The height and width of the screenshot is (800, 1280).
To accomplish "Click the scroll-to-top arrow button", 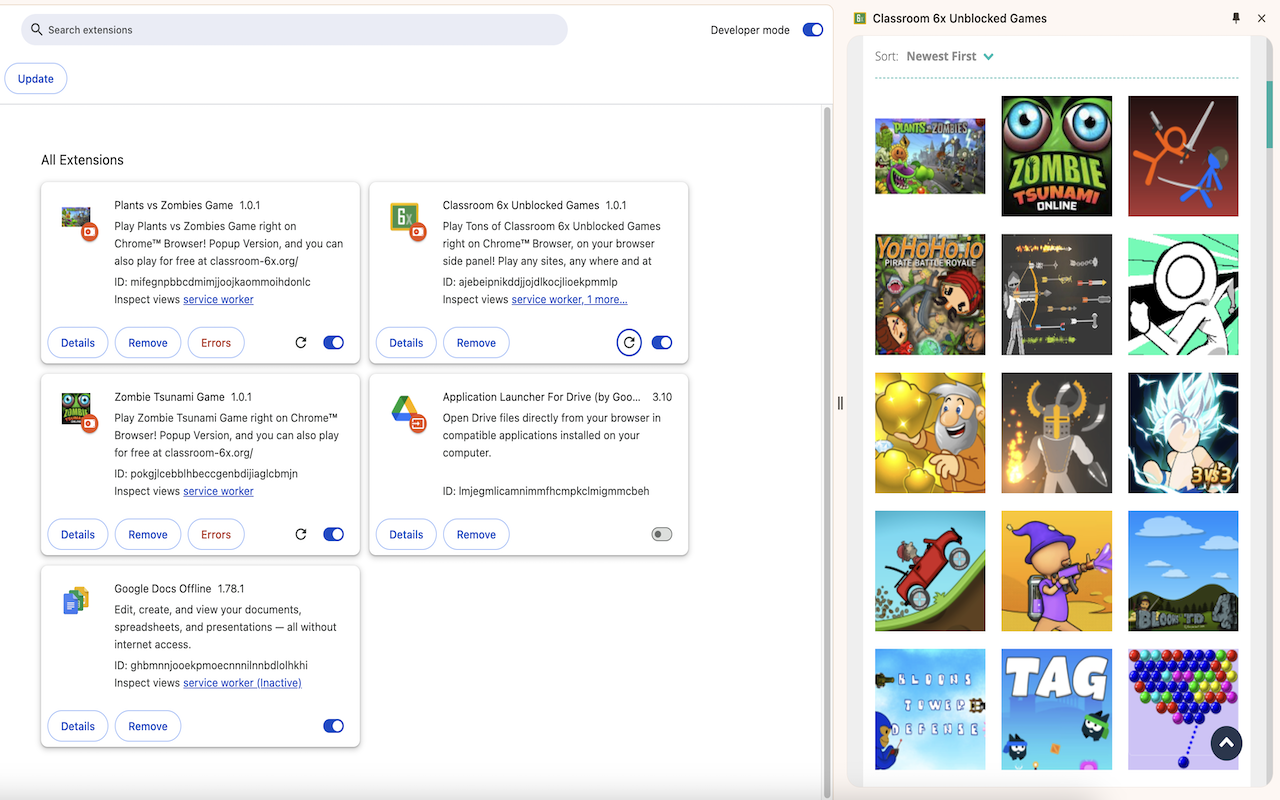I will pyautogui.click(x=1227, y=743).
